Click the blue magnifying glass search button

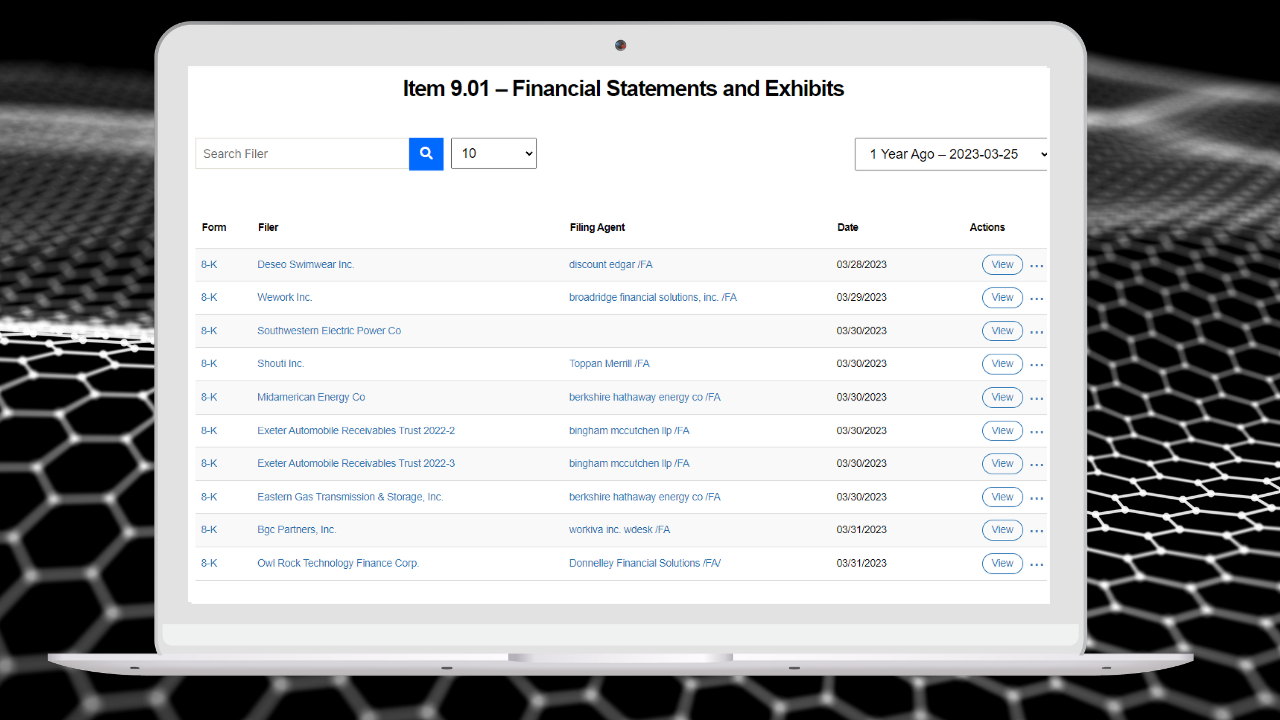point(426,154)
